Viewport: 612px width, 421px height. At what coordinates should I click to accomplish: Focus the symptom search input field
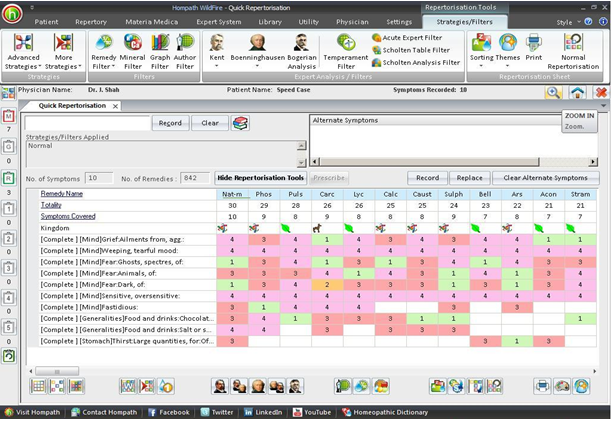(x=87, y=123)
